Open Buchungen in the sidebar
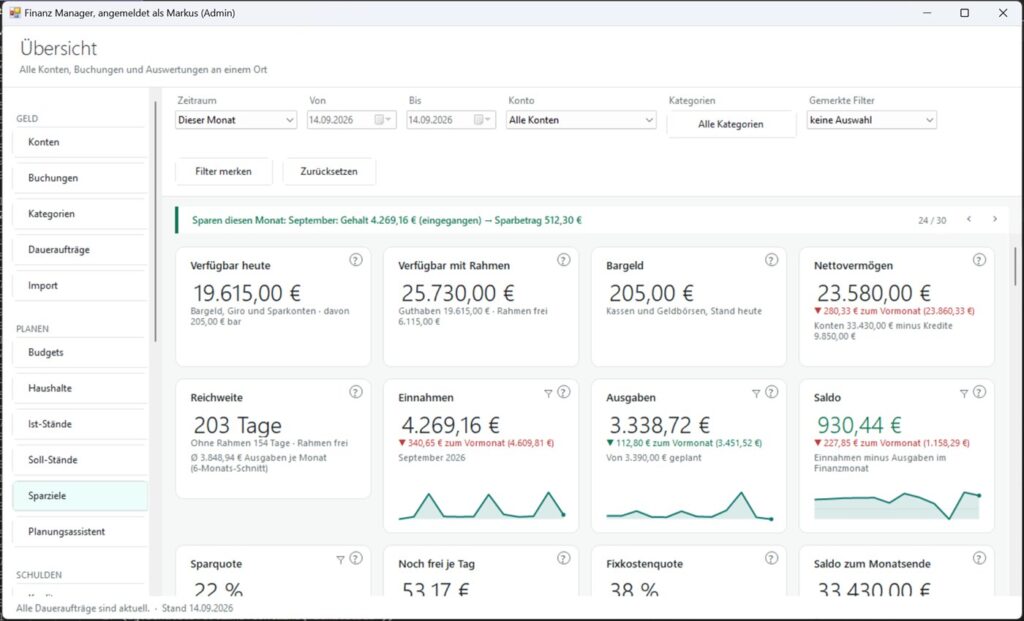 click(x=80, y=178)
